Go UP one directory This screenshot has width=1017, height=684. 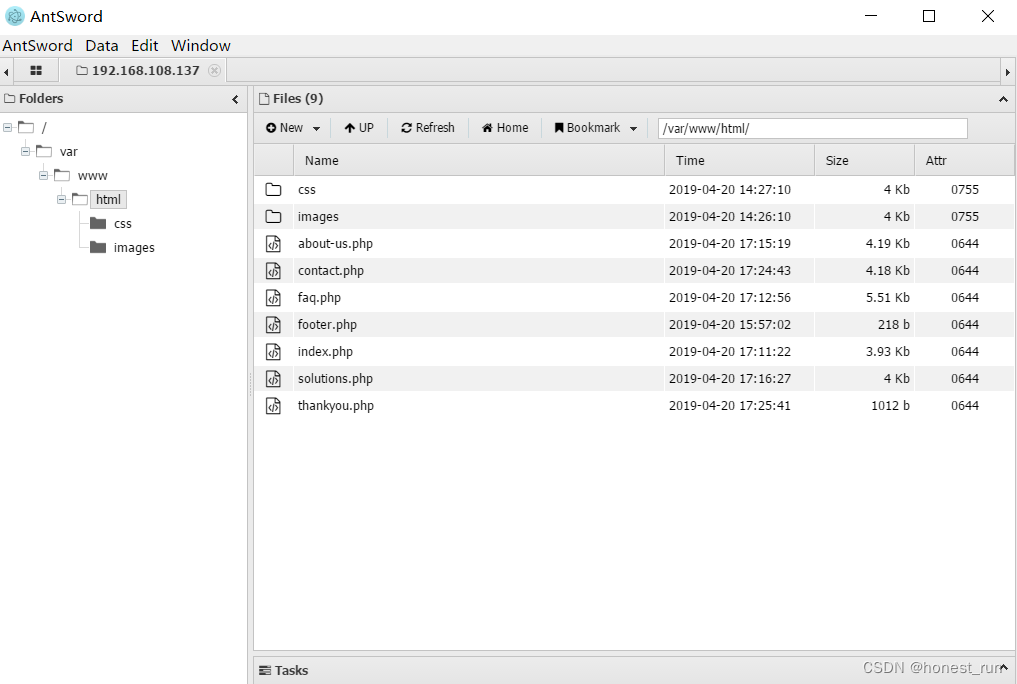(359, 128)
